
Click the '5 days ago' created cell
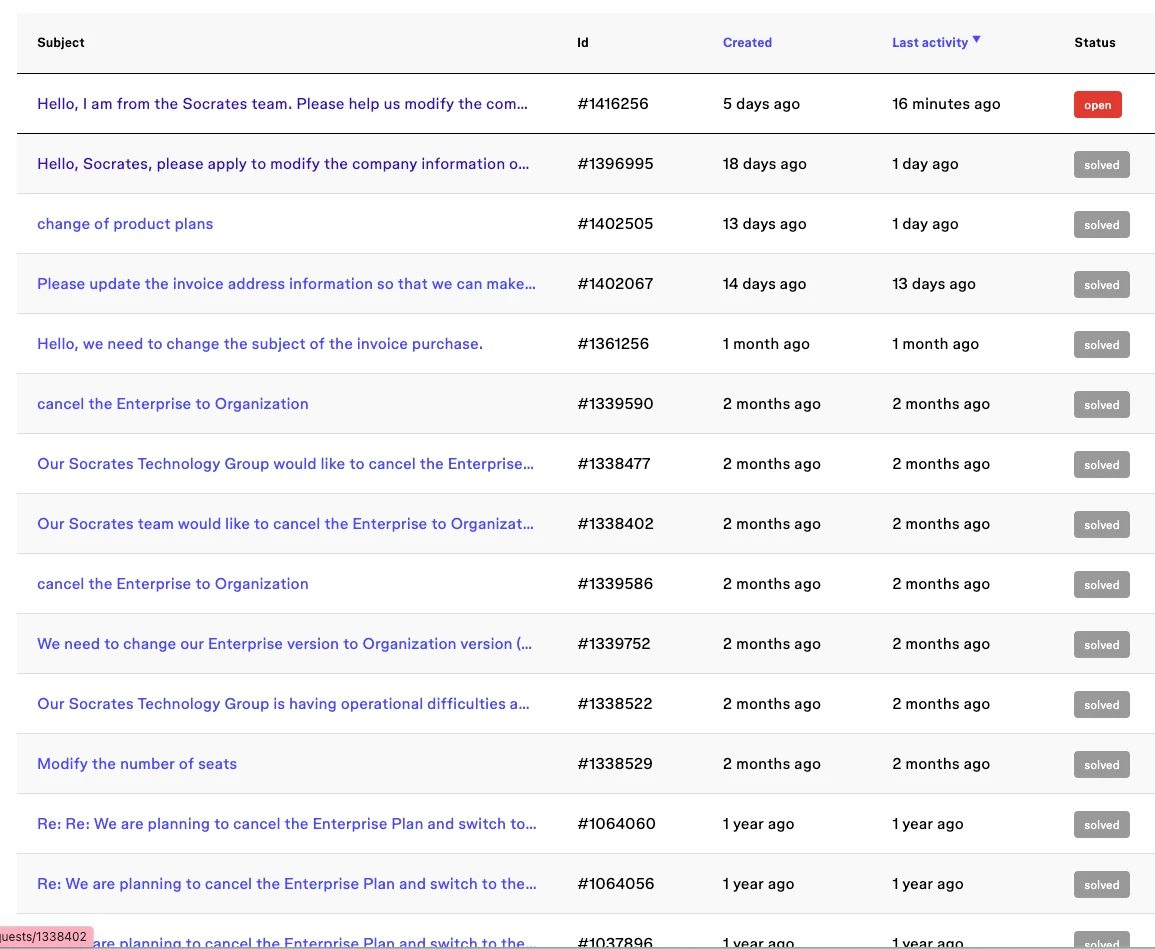[x=761, y=104]
